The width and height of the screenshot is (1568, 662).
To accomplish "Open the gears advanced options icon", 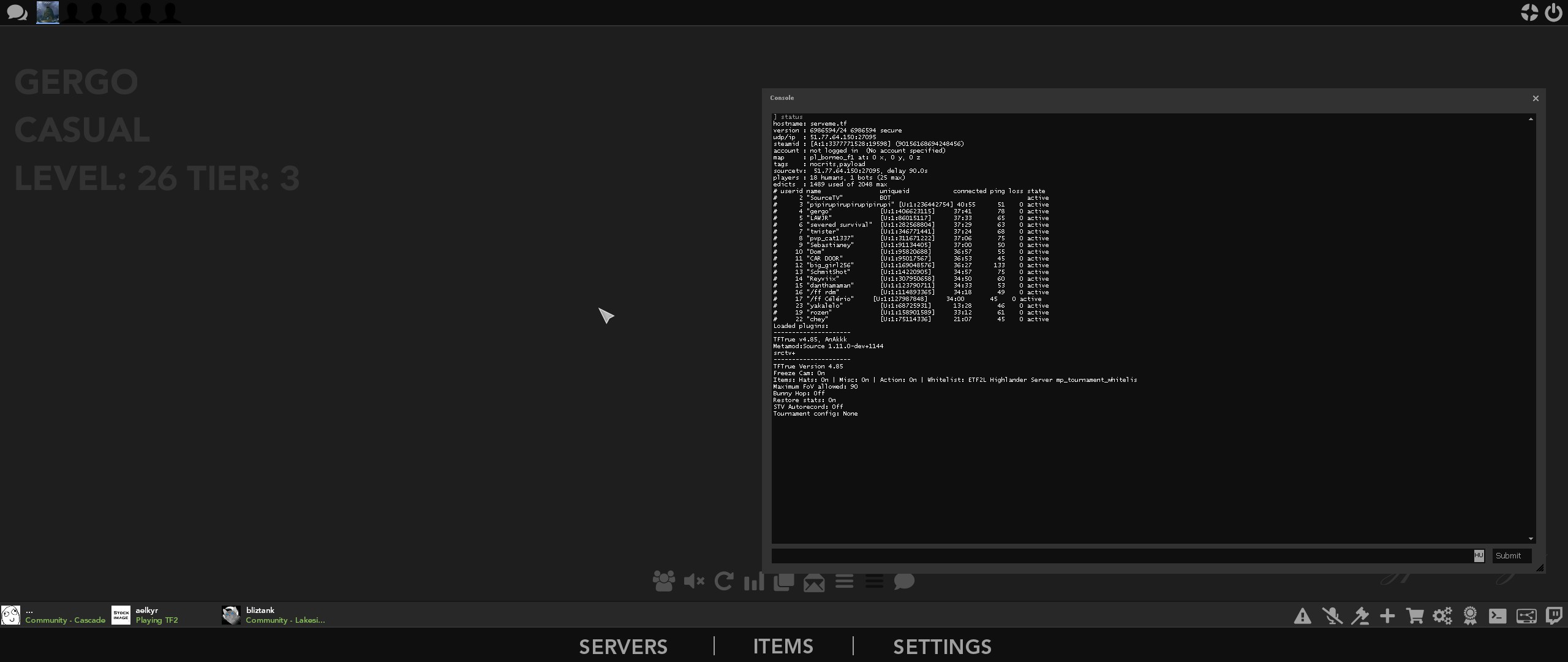I will [x=1442, y=616].
